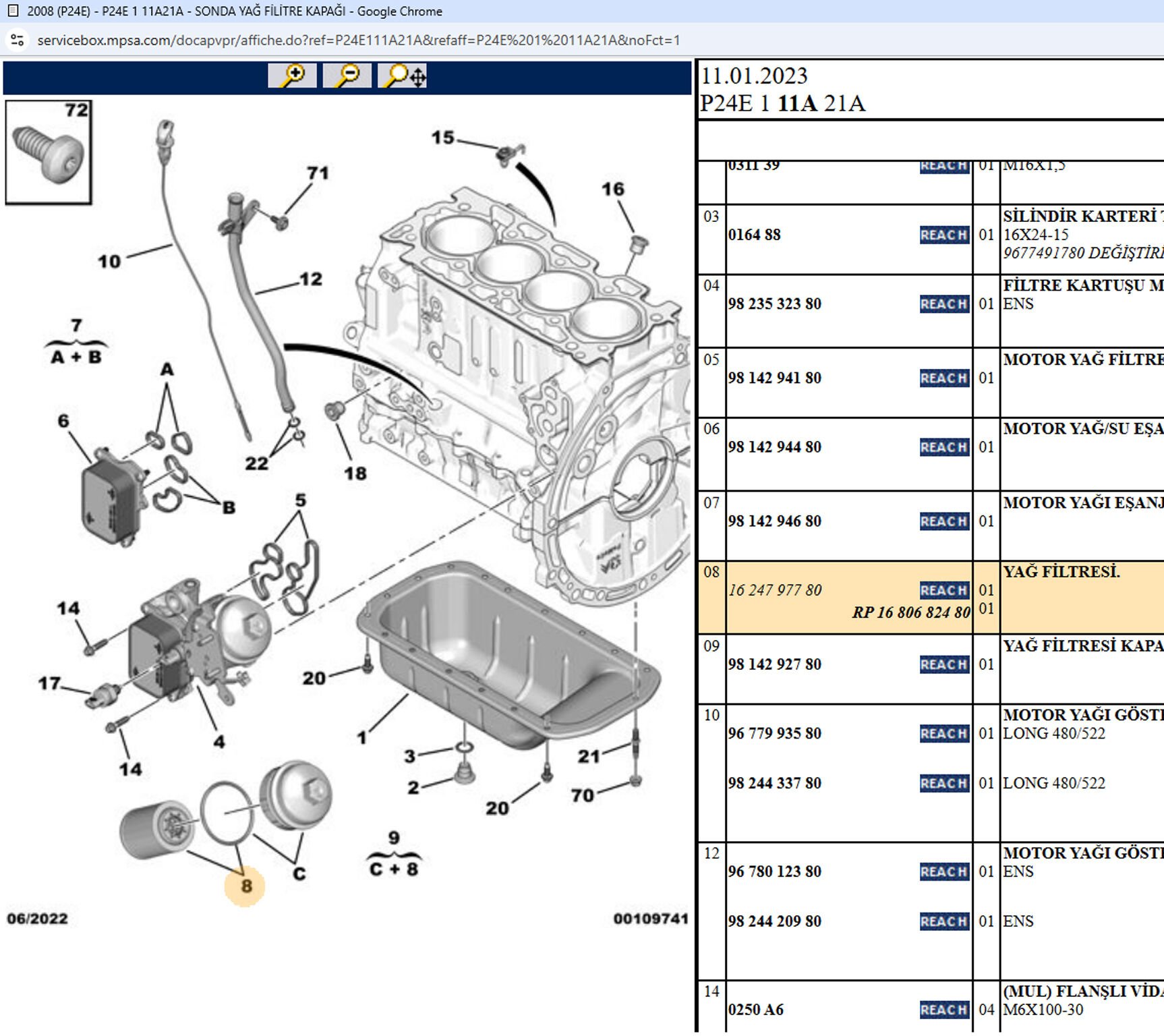Click the YAĞ FİLTRESİ description in row 08
Image resolution: width=1164 pixels, height=1036 pixels.
(x=1061, y=572)
